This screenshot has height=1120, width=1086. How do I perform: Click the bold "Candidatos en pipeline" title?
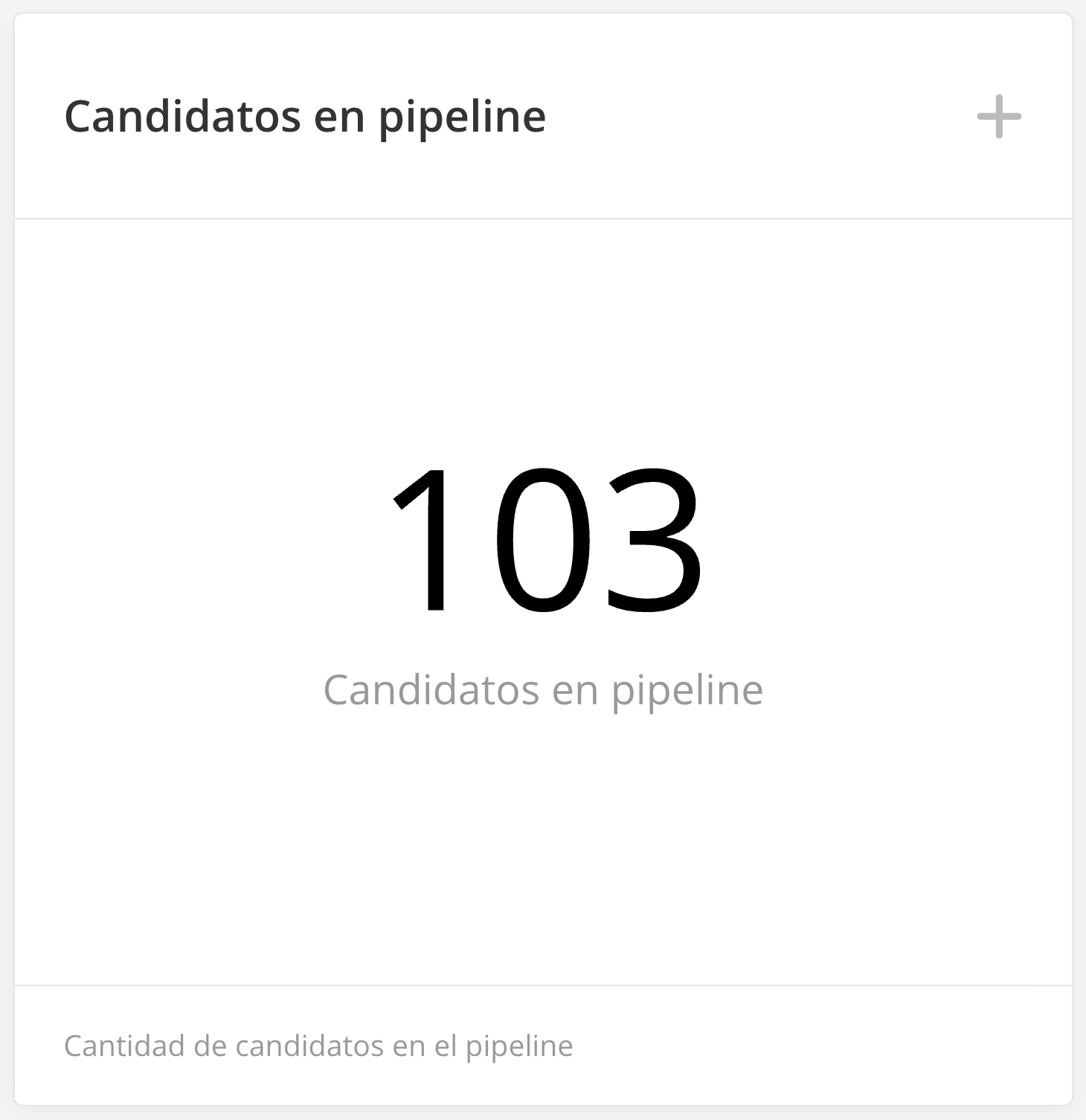305,117
